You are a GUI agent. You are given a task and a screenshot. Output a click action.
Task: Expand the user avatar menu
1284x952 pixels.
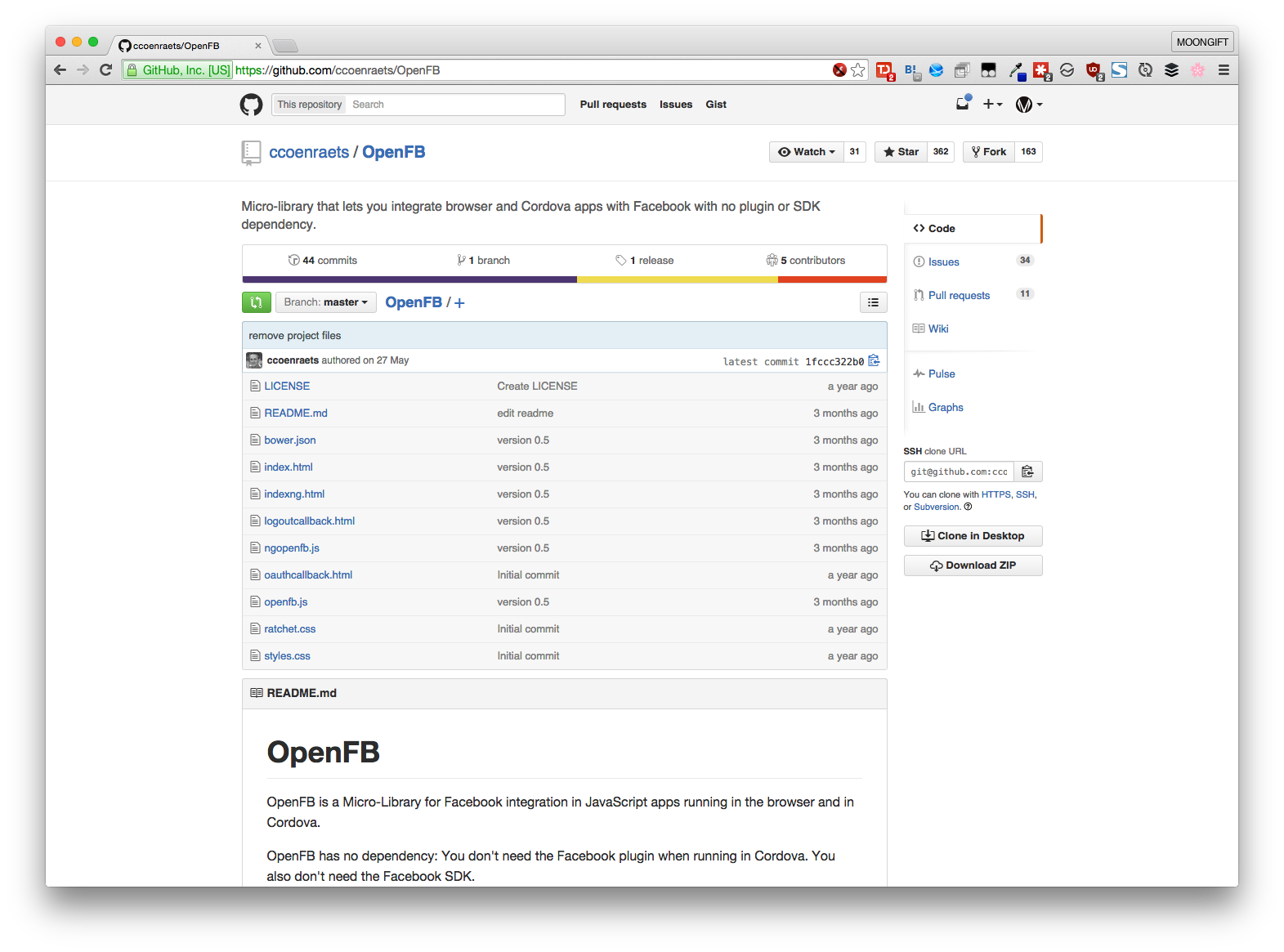[1028, 105]
